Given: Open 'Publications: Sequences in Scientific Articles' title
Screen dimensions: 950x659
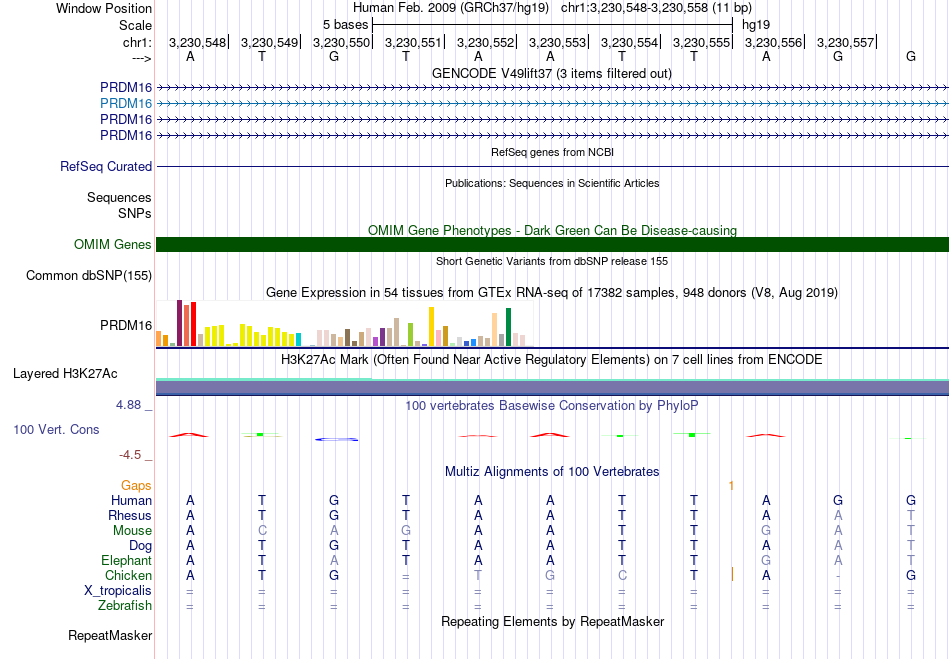Looking at the screenshot, I should (x=552, y=183).
